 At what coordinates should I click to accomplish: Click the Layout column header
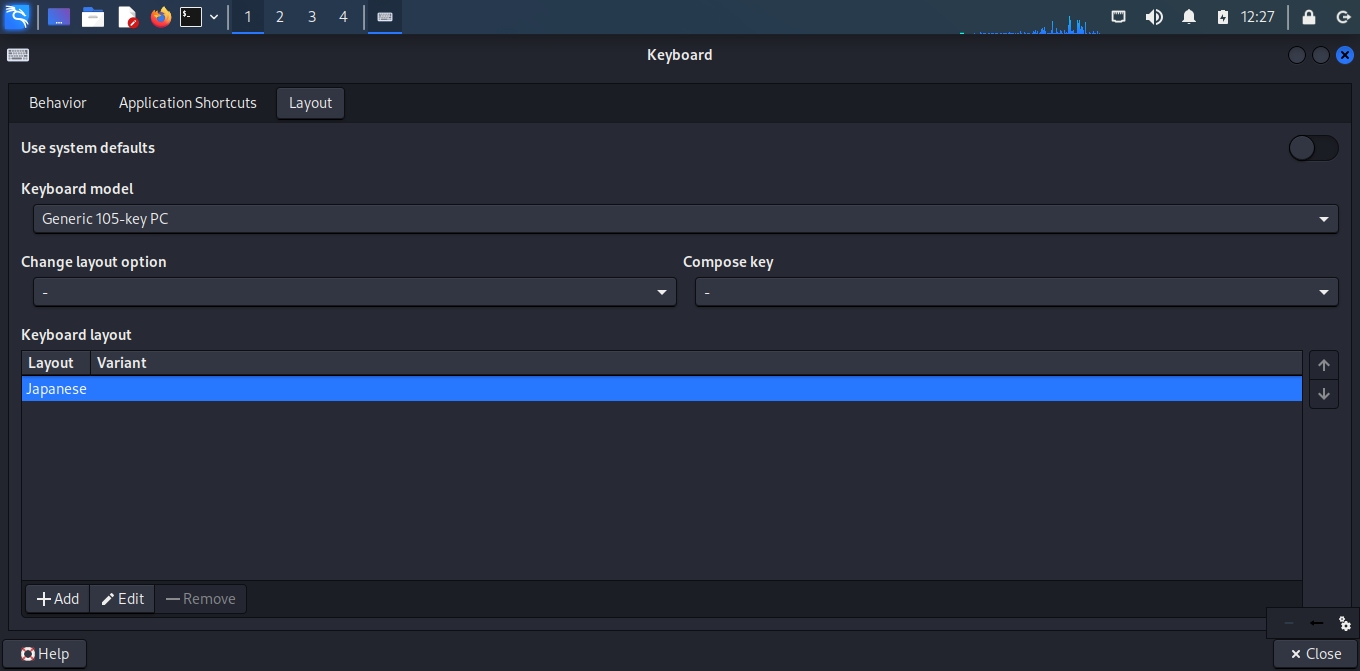coord(56,363)
